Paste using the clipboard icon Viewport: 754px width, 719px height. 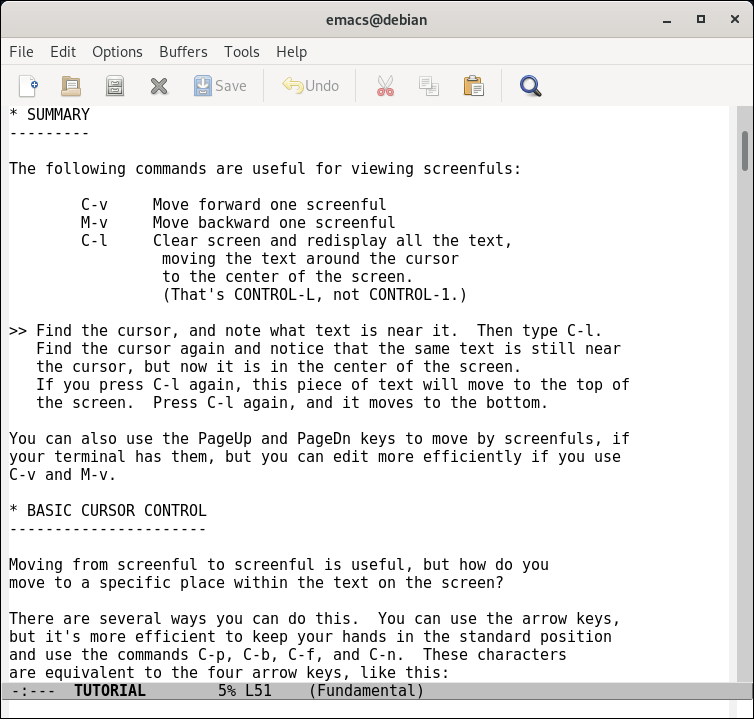coord(473,86)
